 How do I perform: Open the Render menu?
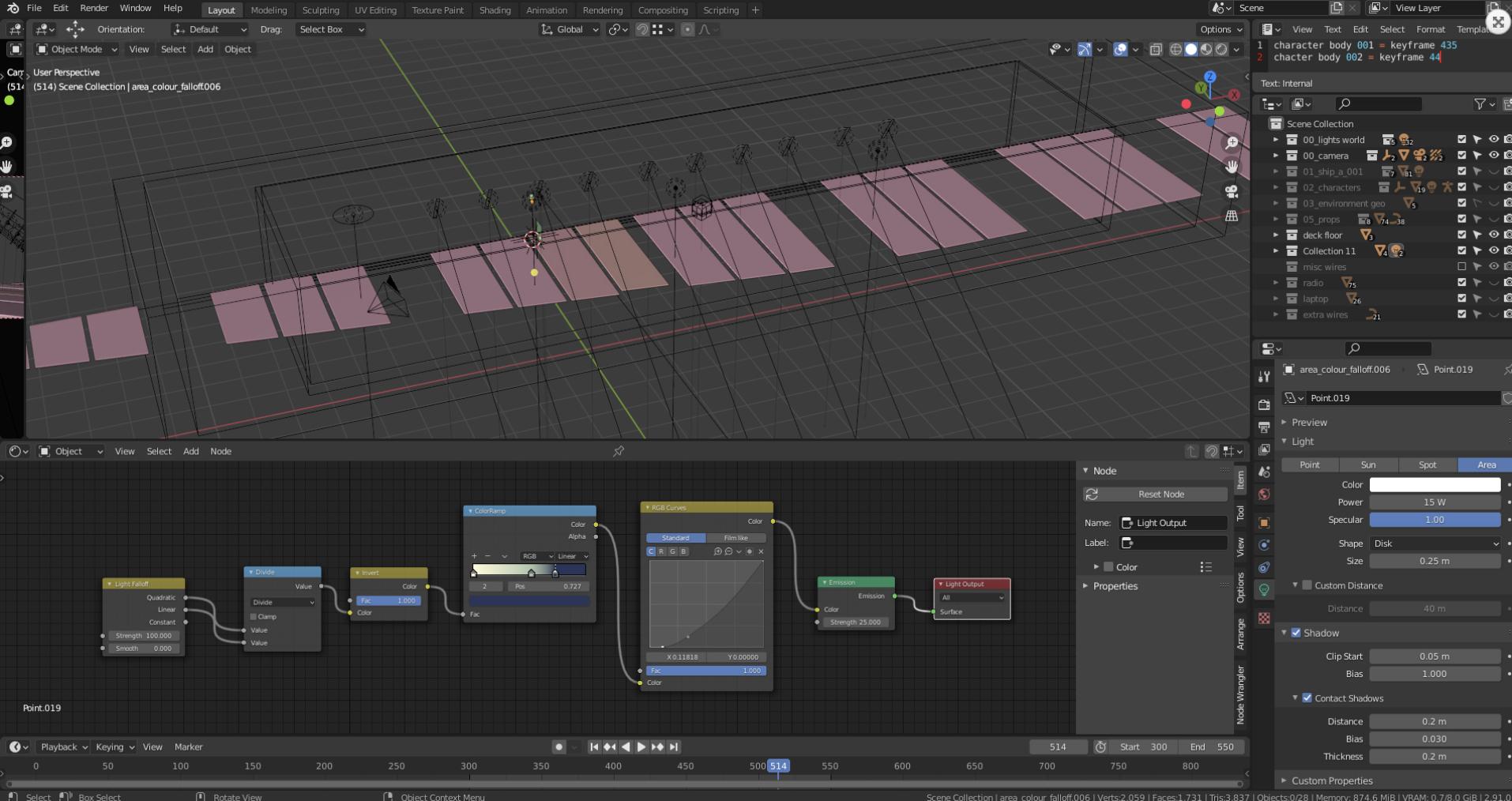(x=94, y=8)
